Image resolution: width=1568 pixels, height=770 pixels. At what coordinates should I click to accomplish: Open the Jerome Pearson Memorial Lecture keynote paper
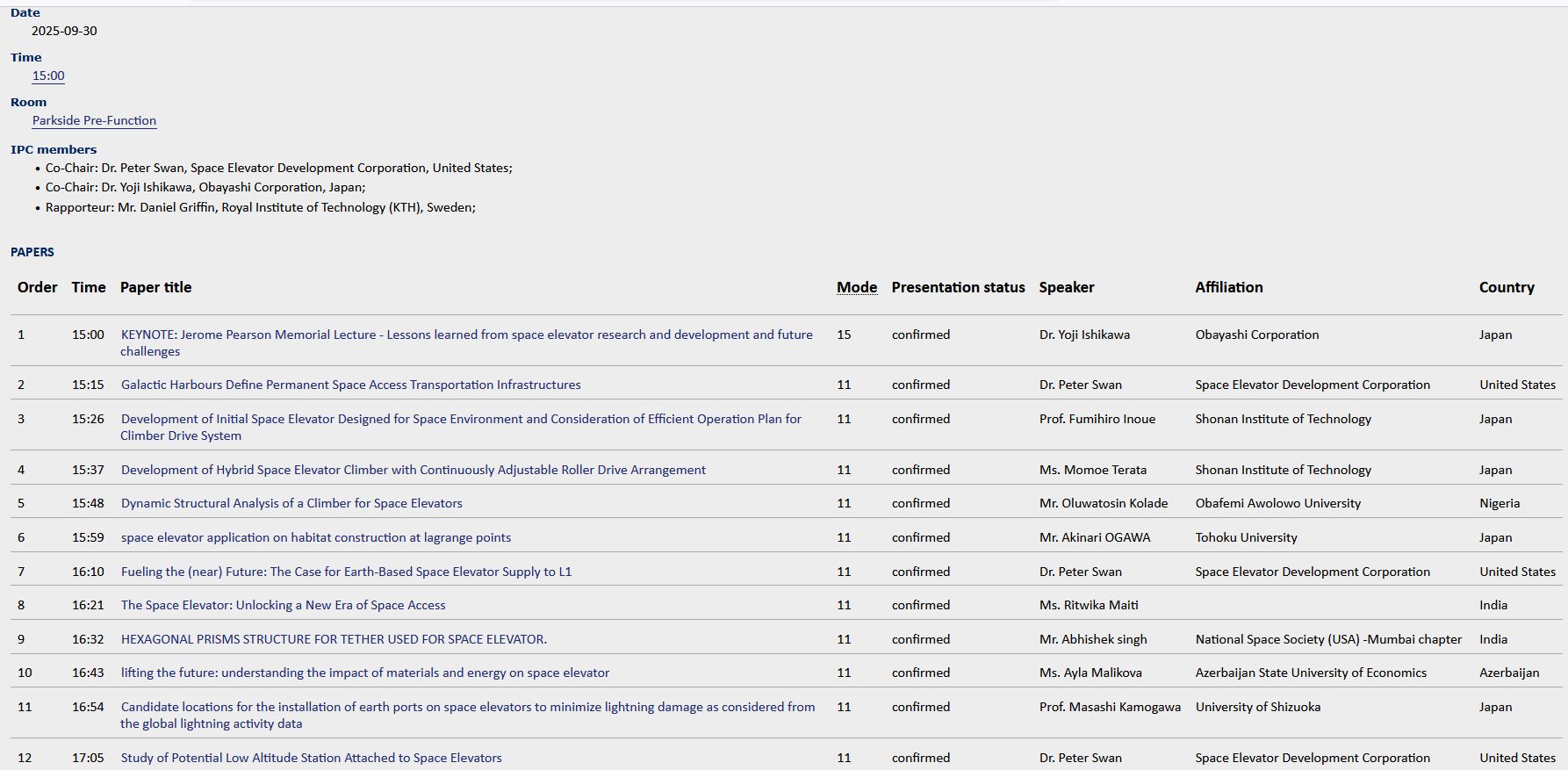pyautogui.click(x=466, y=342)
